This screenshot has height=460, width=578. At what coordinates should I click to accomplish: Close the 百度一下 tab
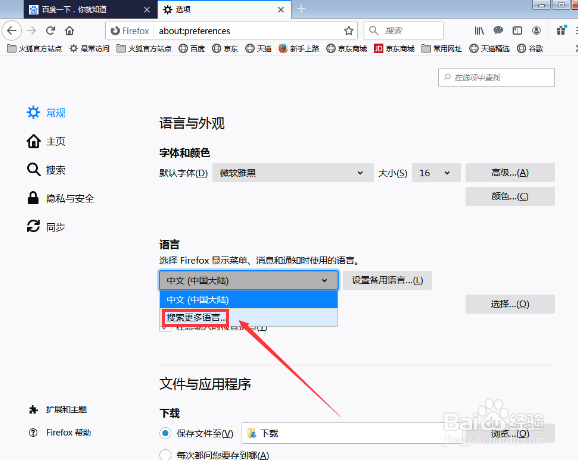click(147, 10)
